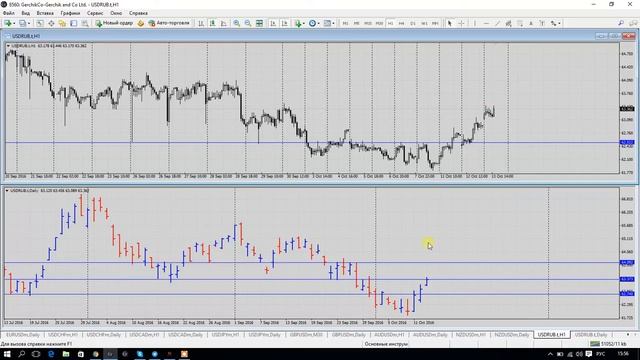Switch to the EURUSDm,Daily chart tab
This screenshot has height=360, width=640.
22,335
